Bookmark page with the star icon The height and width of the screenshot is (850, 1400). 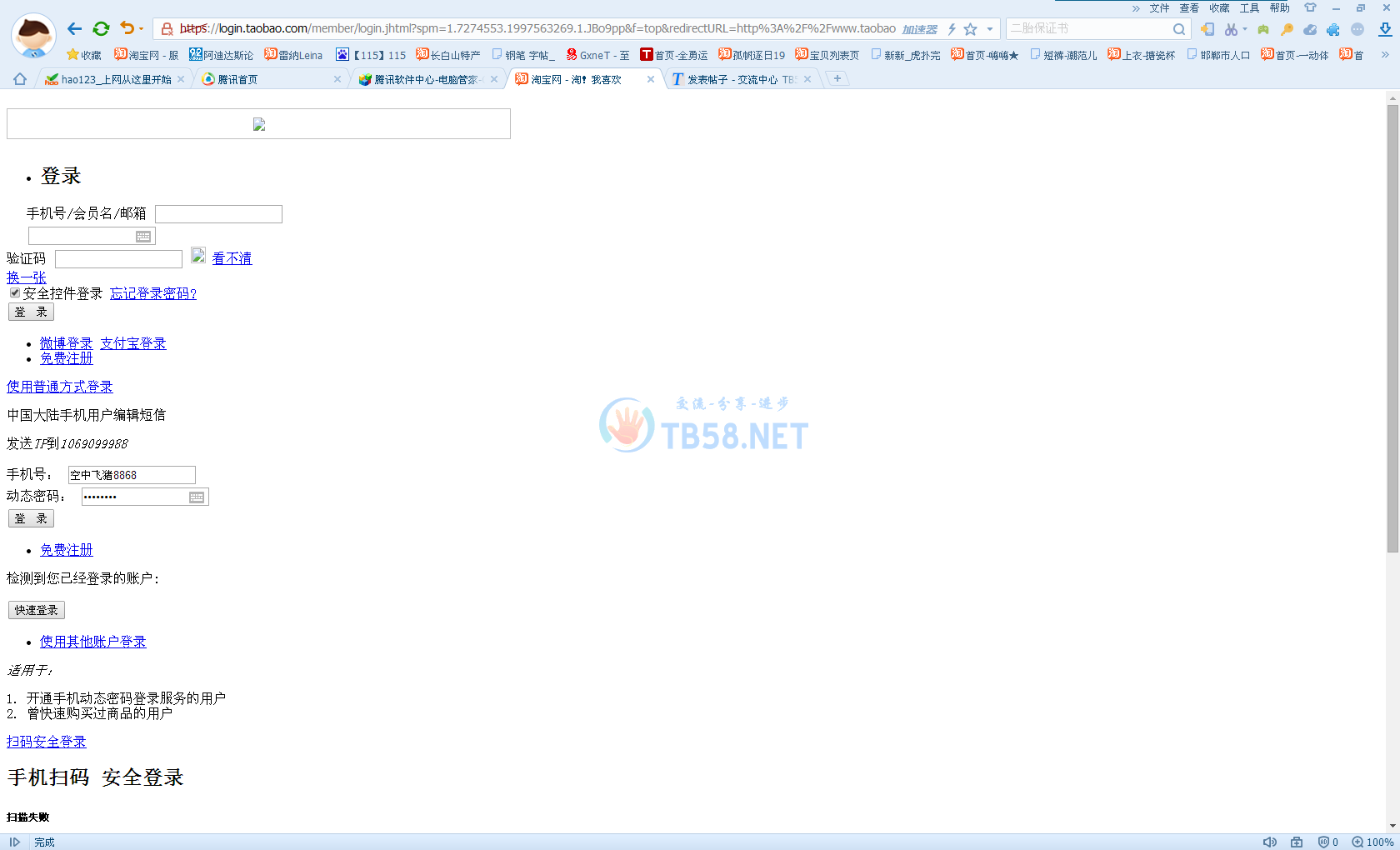(x=970, y=29)
